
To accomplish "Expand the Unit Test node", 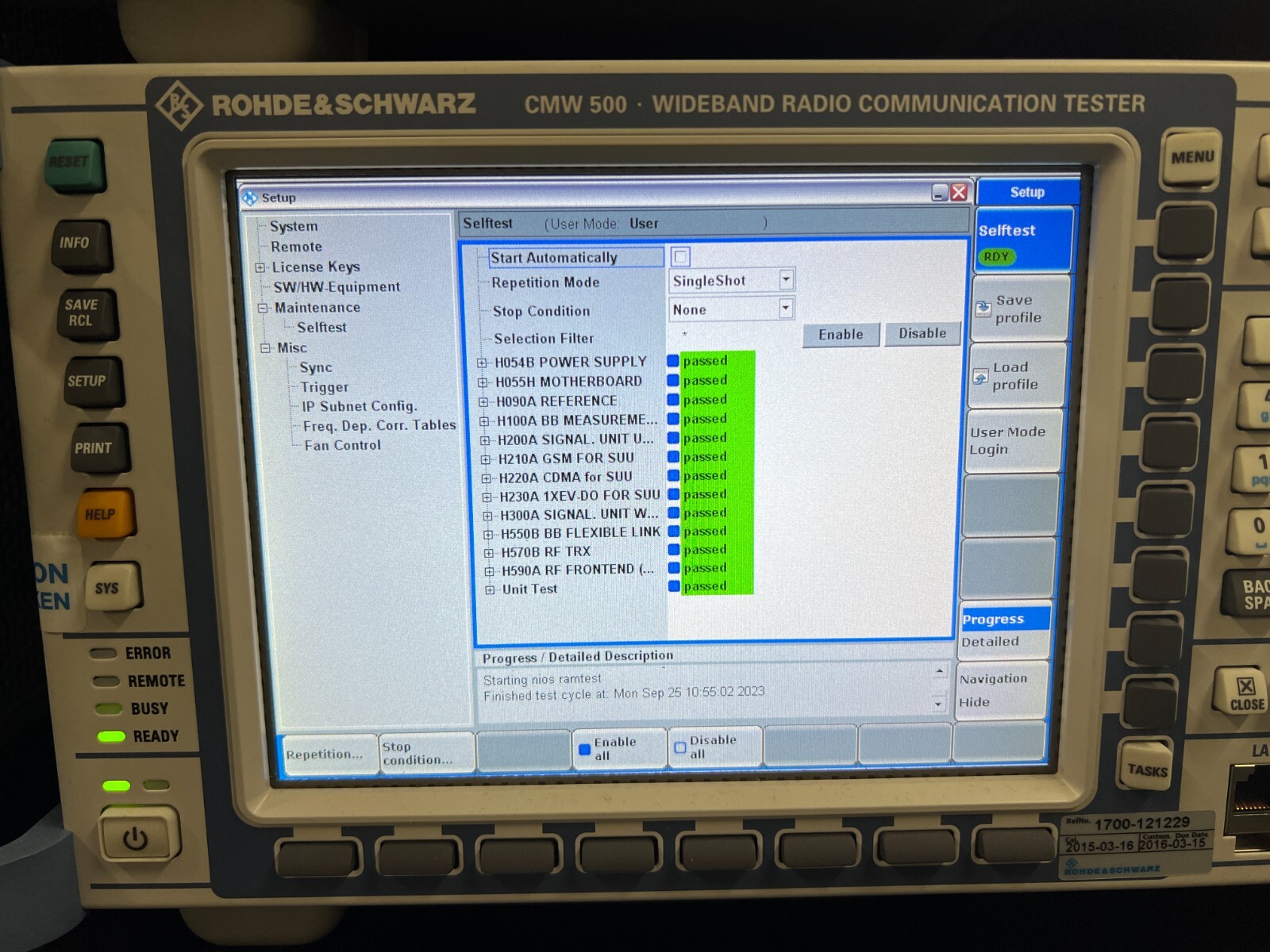I will [490, 589].
